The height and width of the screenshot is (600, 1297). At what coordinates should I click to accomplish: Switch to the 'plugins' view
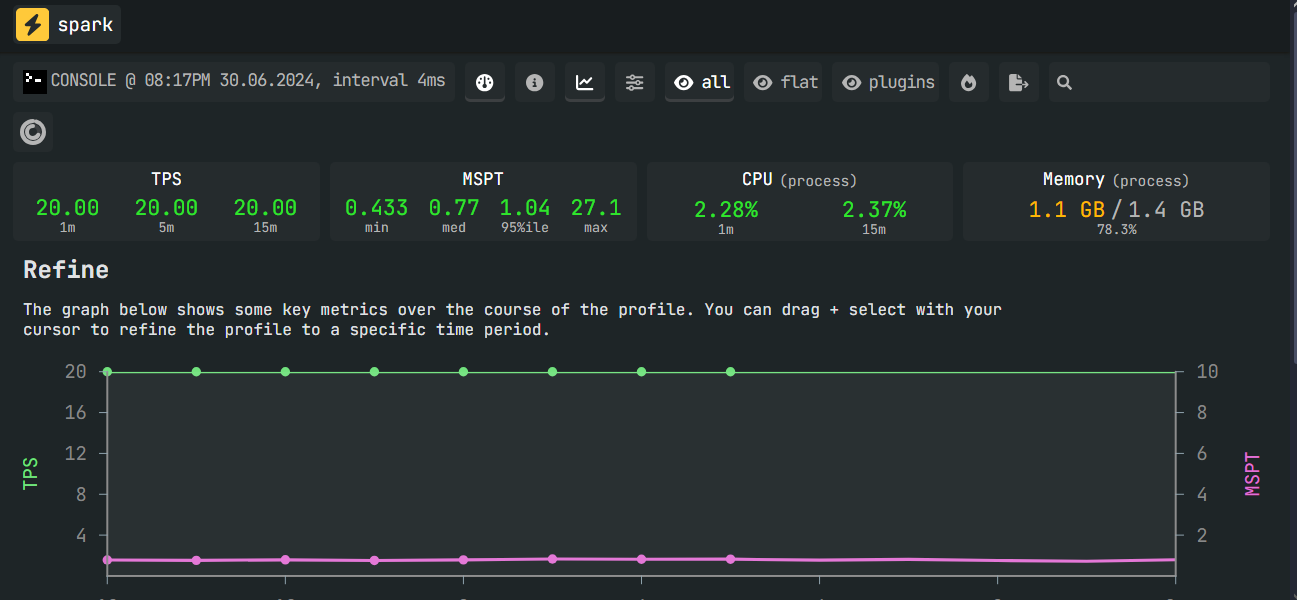coord(889,82)
